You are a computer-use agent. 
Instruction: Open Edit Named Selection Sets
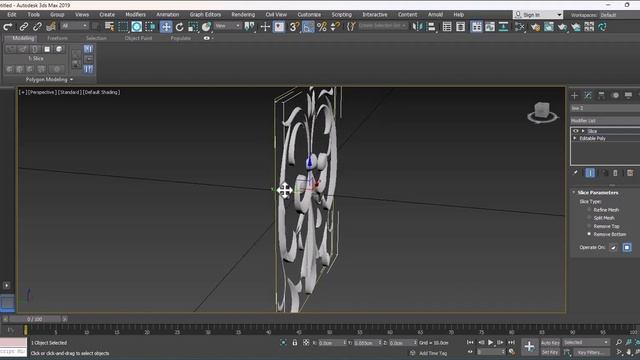[351, 27]
